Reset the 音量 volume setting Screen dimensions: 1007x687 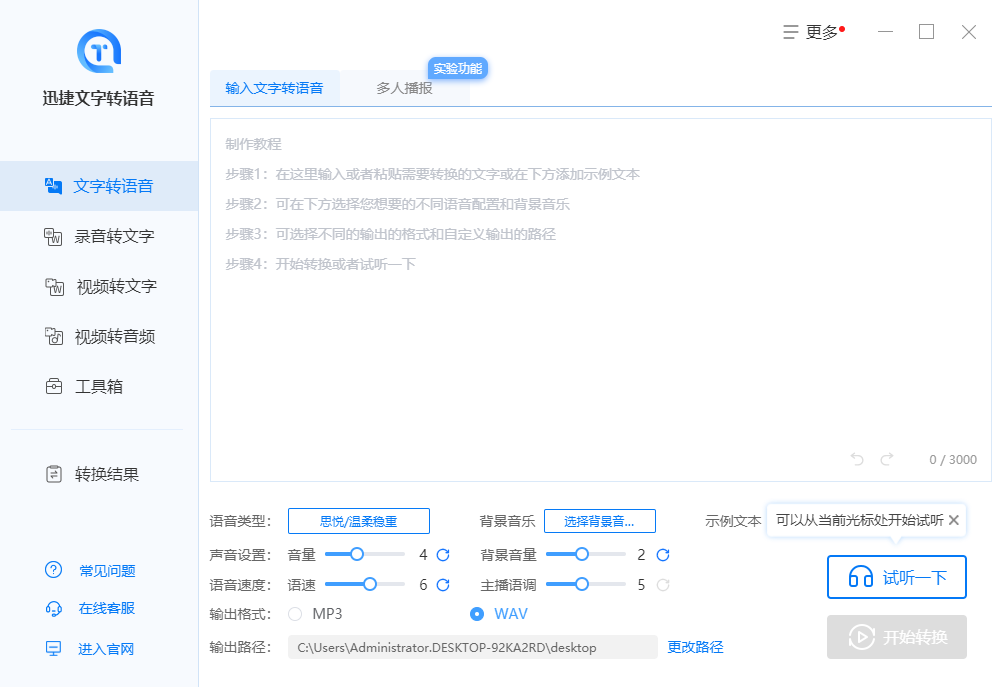(x=442, y=554)
